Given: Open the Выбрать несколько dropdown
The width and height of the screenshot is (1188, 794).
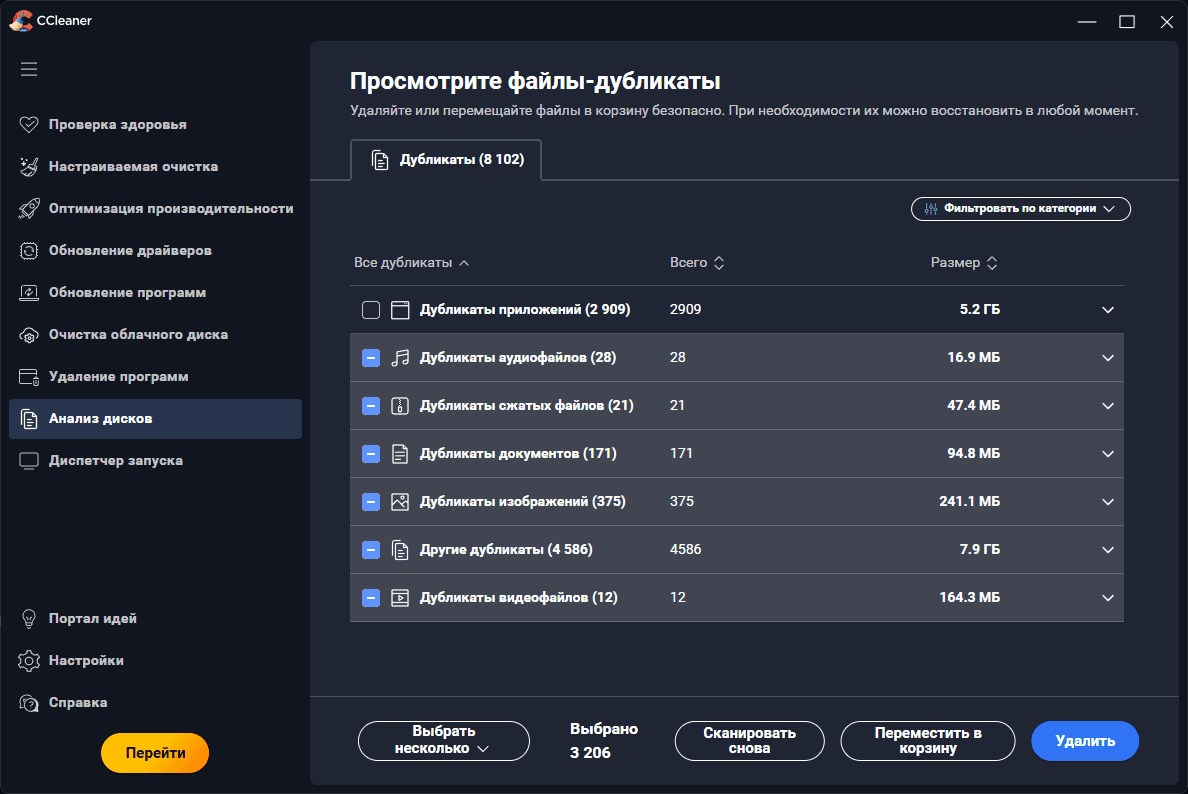Looking at the screenshot, I should (x=443, y=740).
